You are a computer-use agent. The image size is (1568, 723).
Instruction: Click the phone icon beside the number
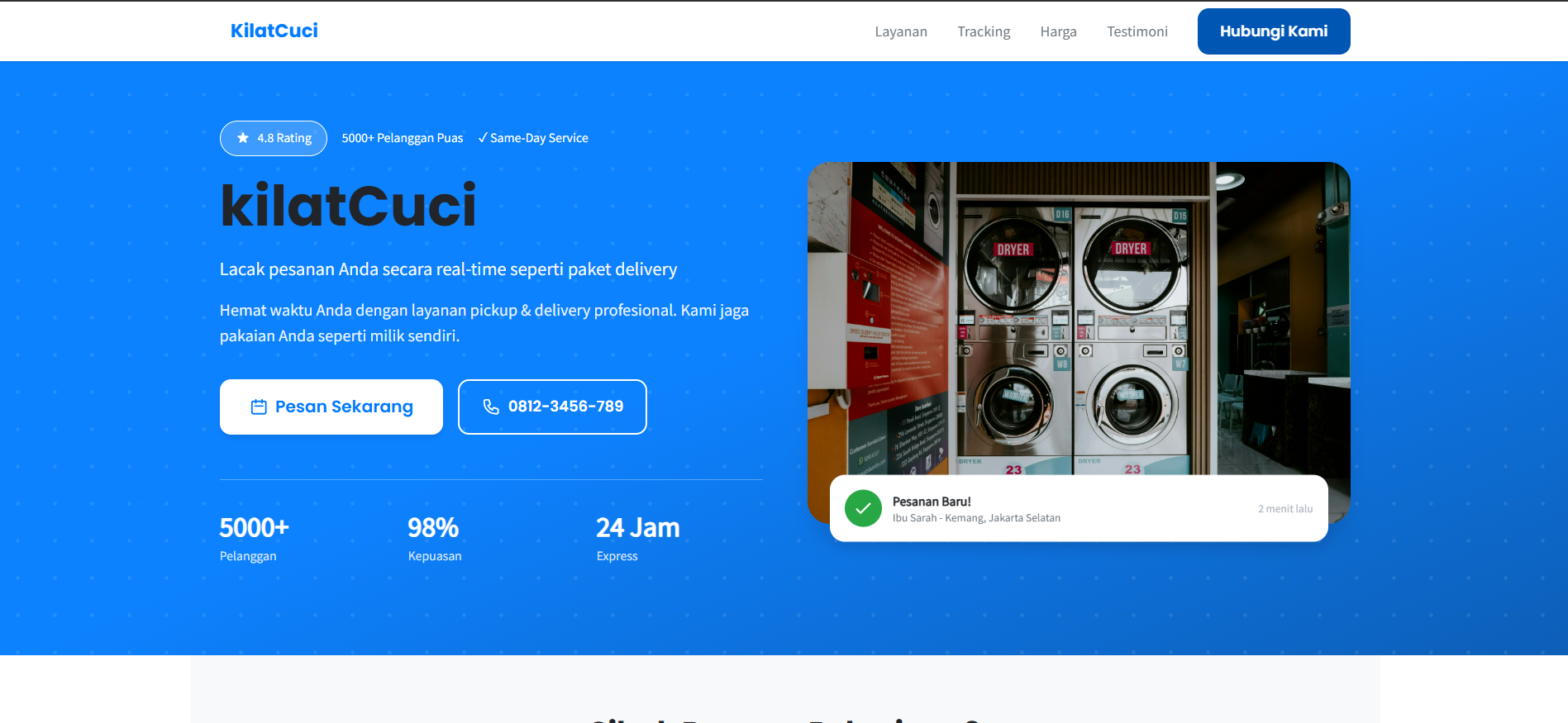click(491, 407)
